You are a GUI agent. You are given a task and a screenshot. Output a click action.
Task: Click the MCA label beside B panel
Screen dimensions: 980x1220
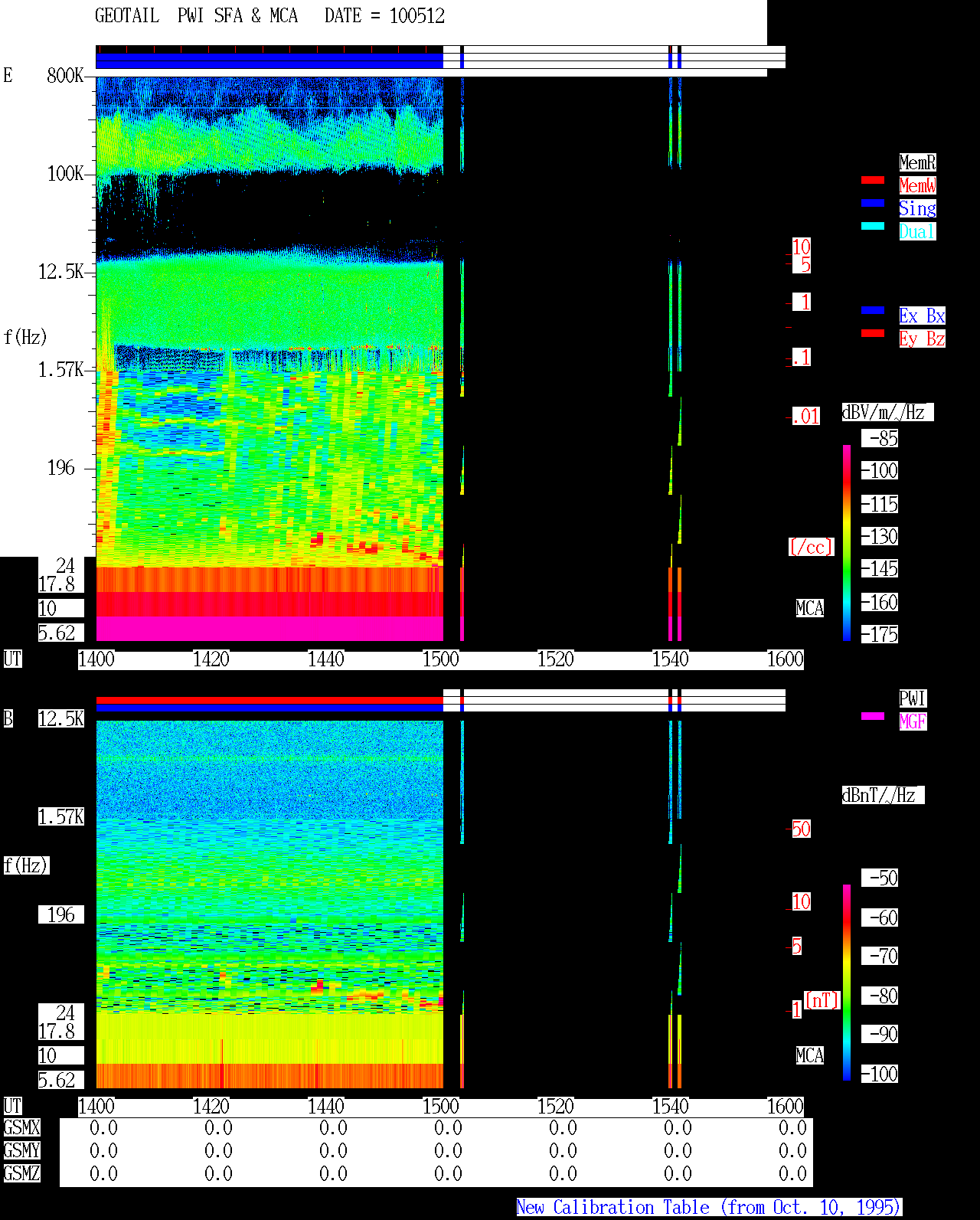click(810, 1055)
